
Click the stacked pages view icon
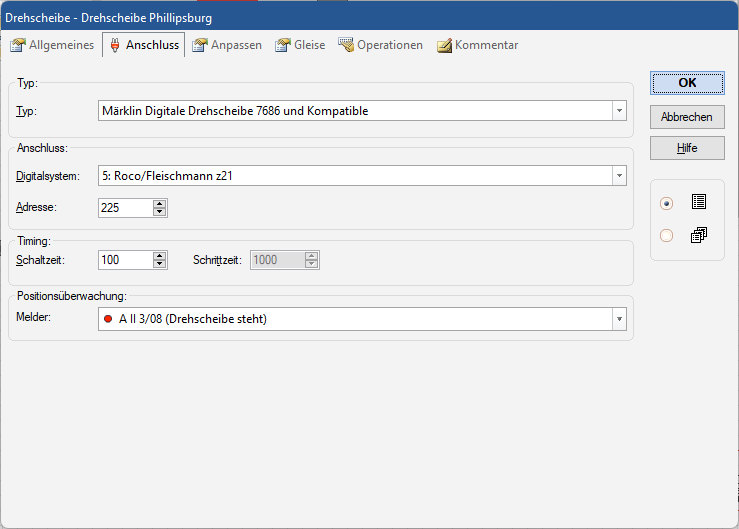[698, 236]
